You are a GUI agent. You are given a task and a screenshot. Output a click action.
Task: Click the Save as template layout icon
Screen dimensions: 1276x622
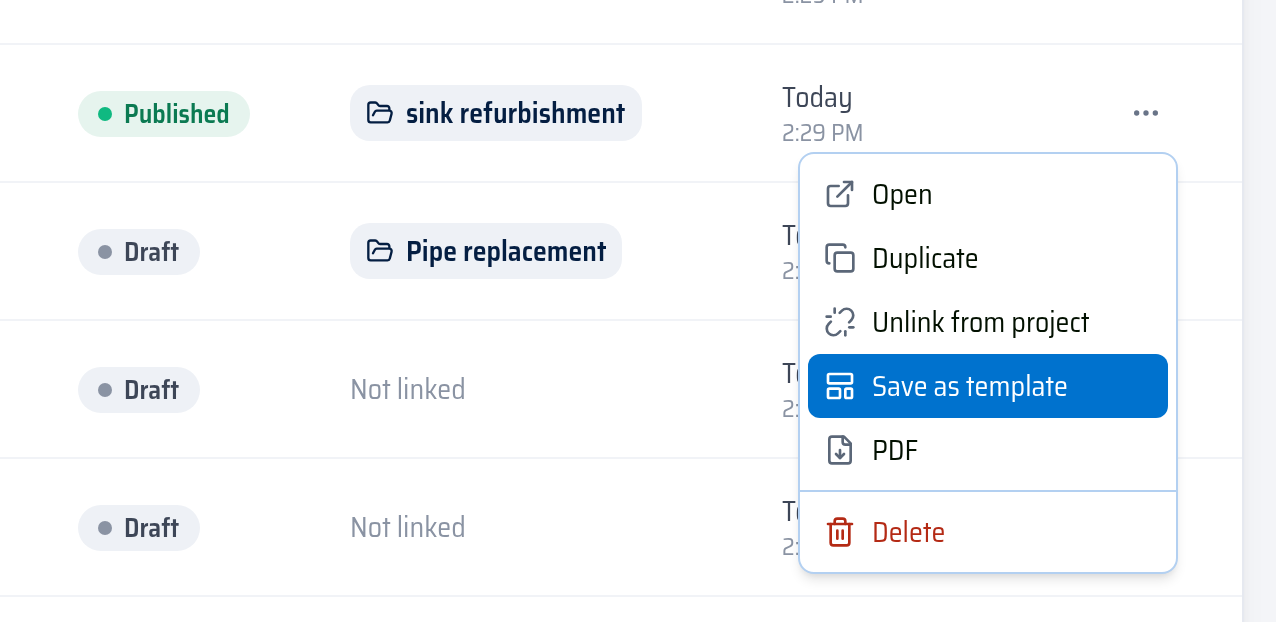(x=840, y=386)
